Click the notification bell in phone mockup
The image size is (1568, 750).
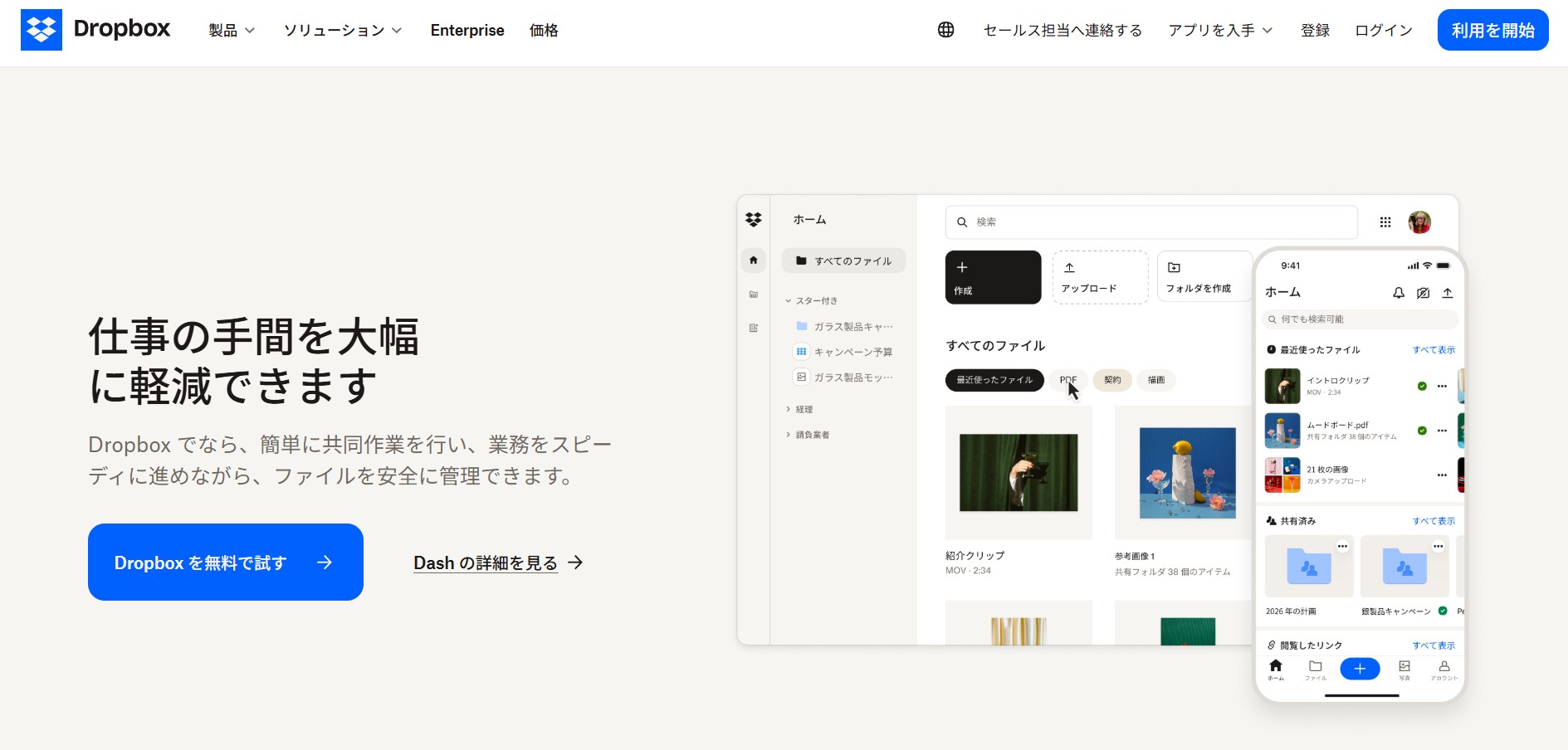[1399, 293]
